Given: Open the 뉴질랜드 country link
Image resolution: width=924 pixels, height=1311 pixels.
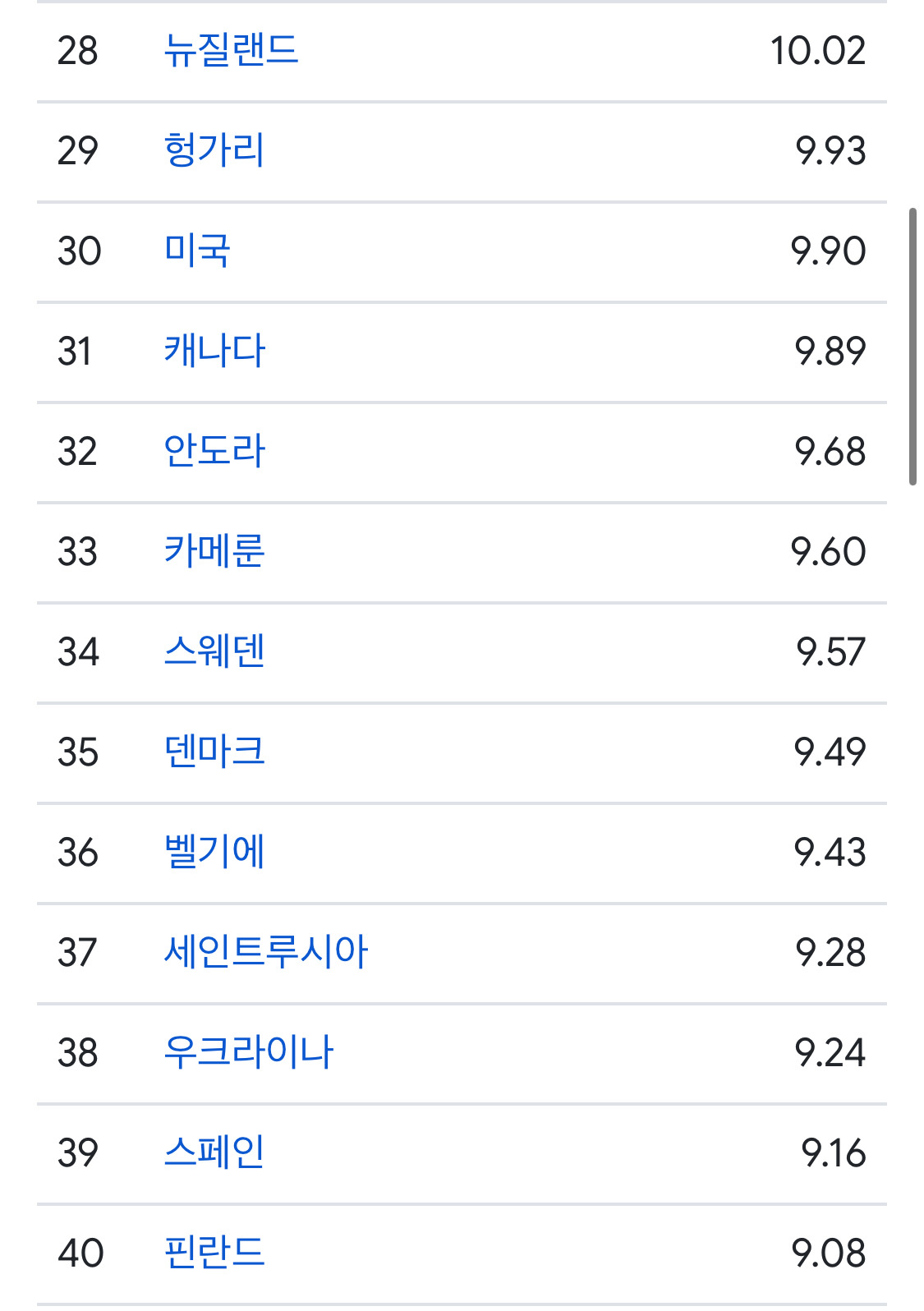Looking at the screenshot, I should pyautogui.click(x=231, y=50).
